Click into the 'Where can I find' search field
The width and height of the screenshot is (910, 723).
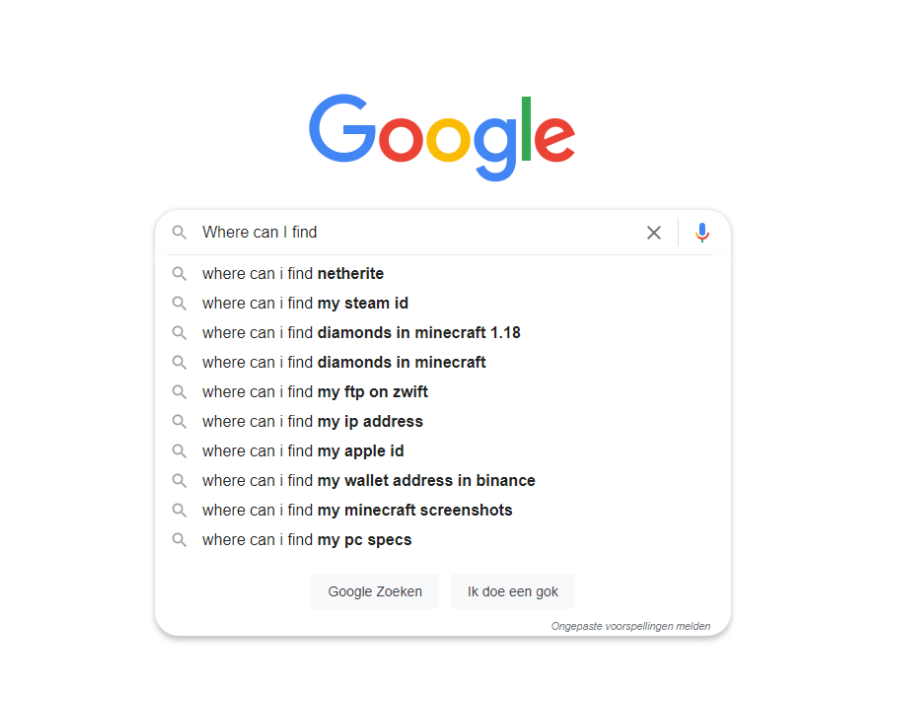click(418, 233)
